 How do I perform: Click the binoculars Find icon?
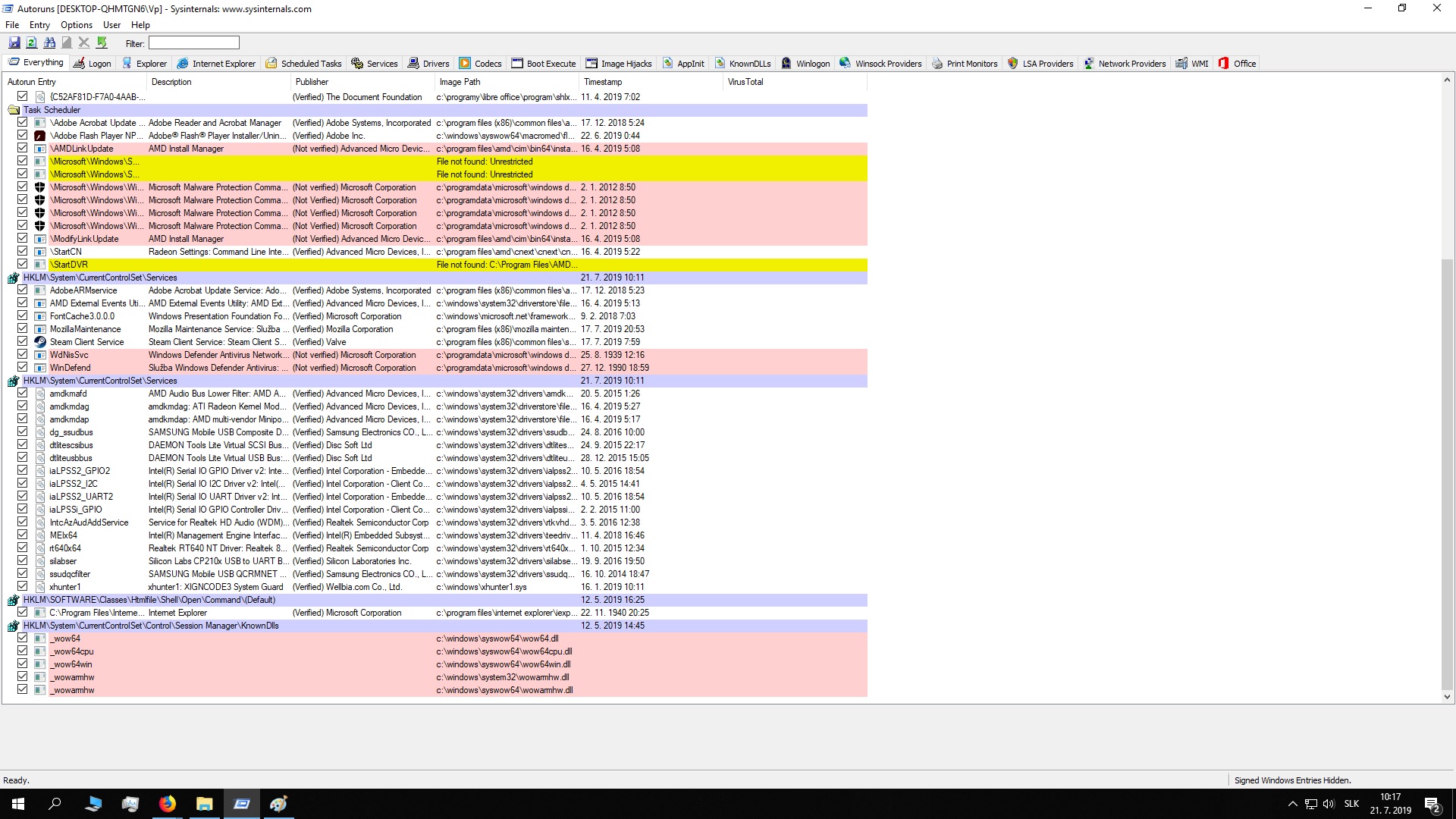click(49, 43)
